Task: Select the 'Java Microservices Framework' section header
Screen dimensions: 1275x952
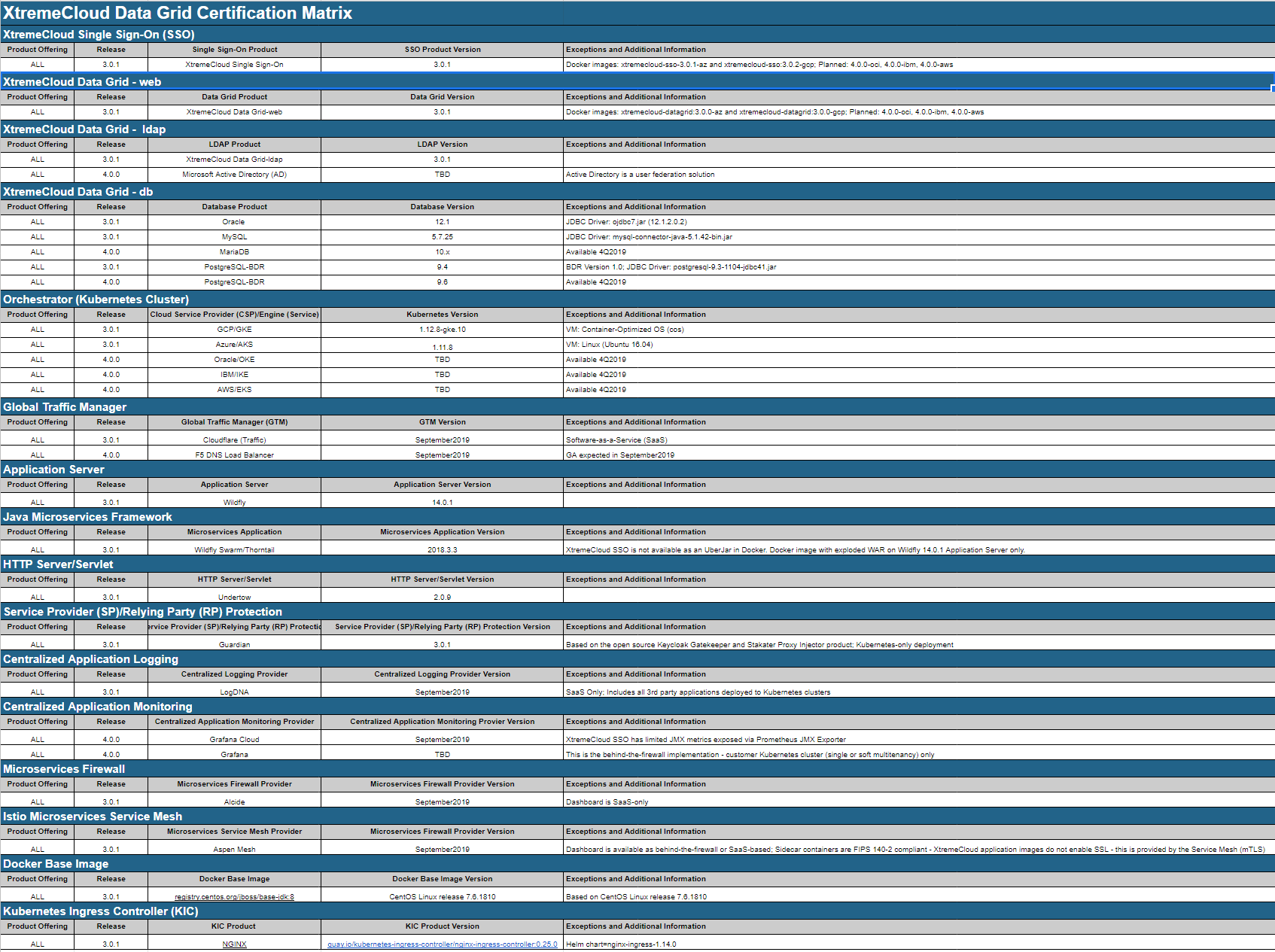Action: 87,517
